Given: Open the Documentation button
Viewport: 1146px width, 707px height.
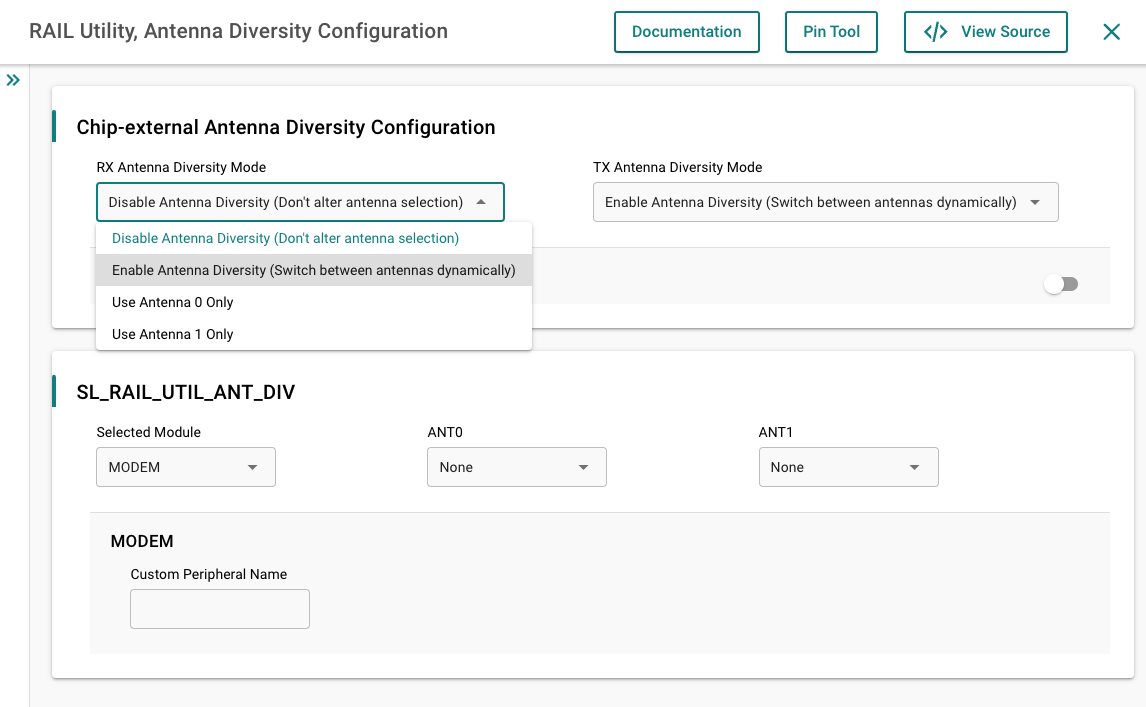Looking at the screenshot, I should tap(686, 32).
